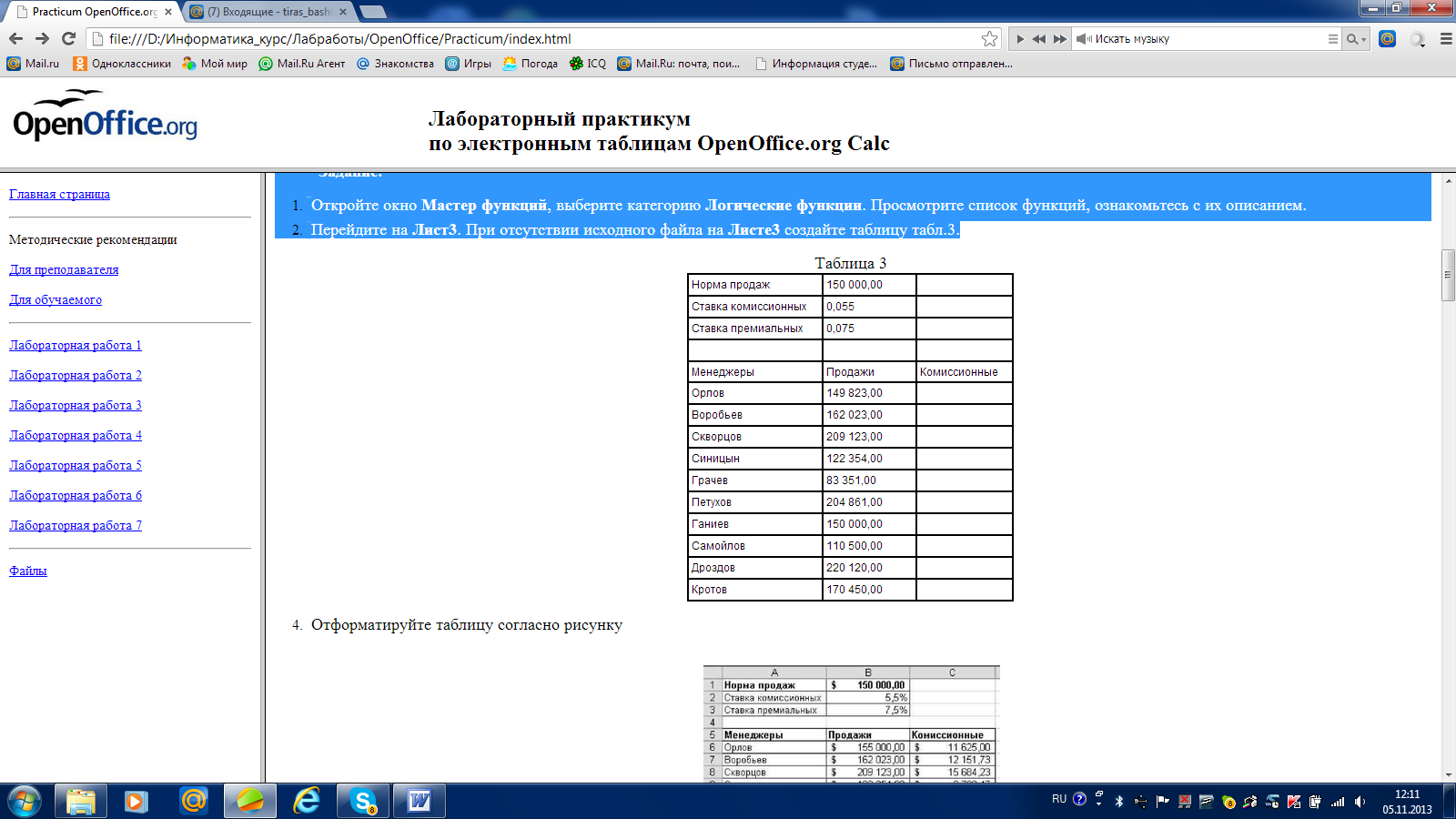
Task: Open Skype from the taskbar
Action: (363, 801)
